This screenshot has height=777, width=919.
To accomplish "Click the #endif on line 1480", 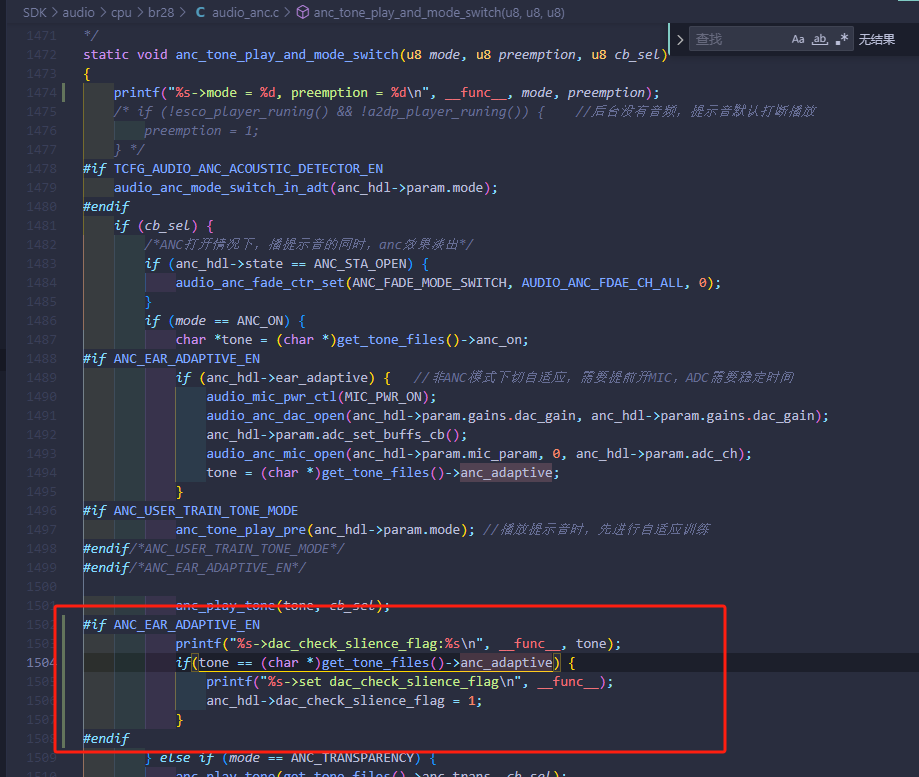I will (x=106, y=207).
